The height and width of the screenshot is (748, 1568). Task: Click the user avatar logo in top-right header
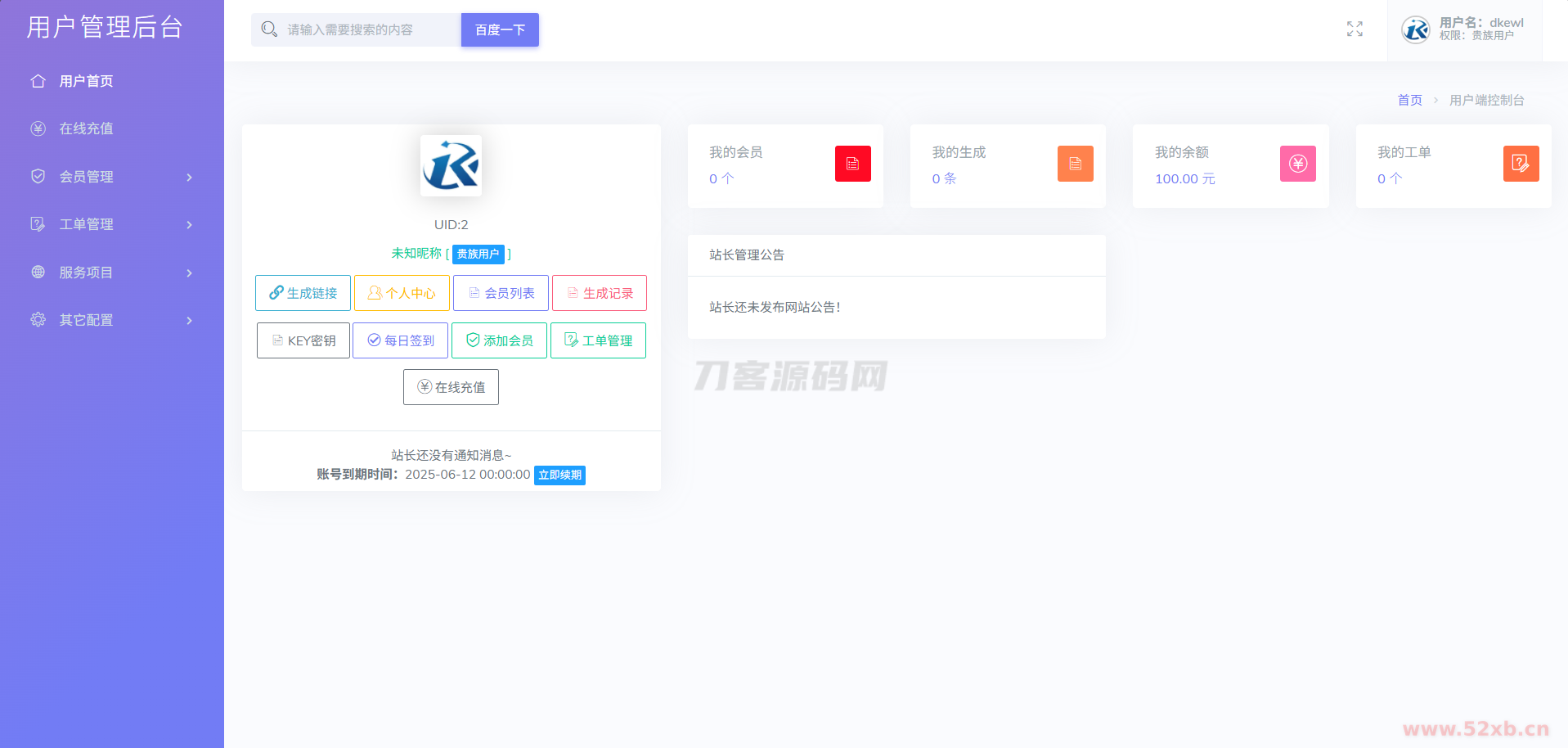1415,29
